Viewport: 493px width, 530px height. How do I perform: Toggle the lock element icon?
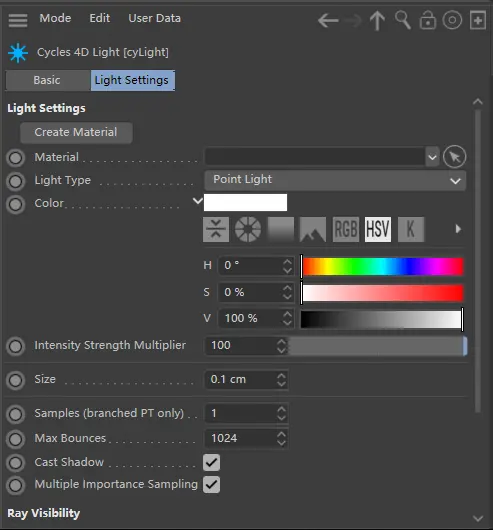tap(428, 20)
